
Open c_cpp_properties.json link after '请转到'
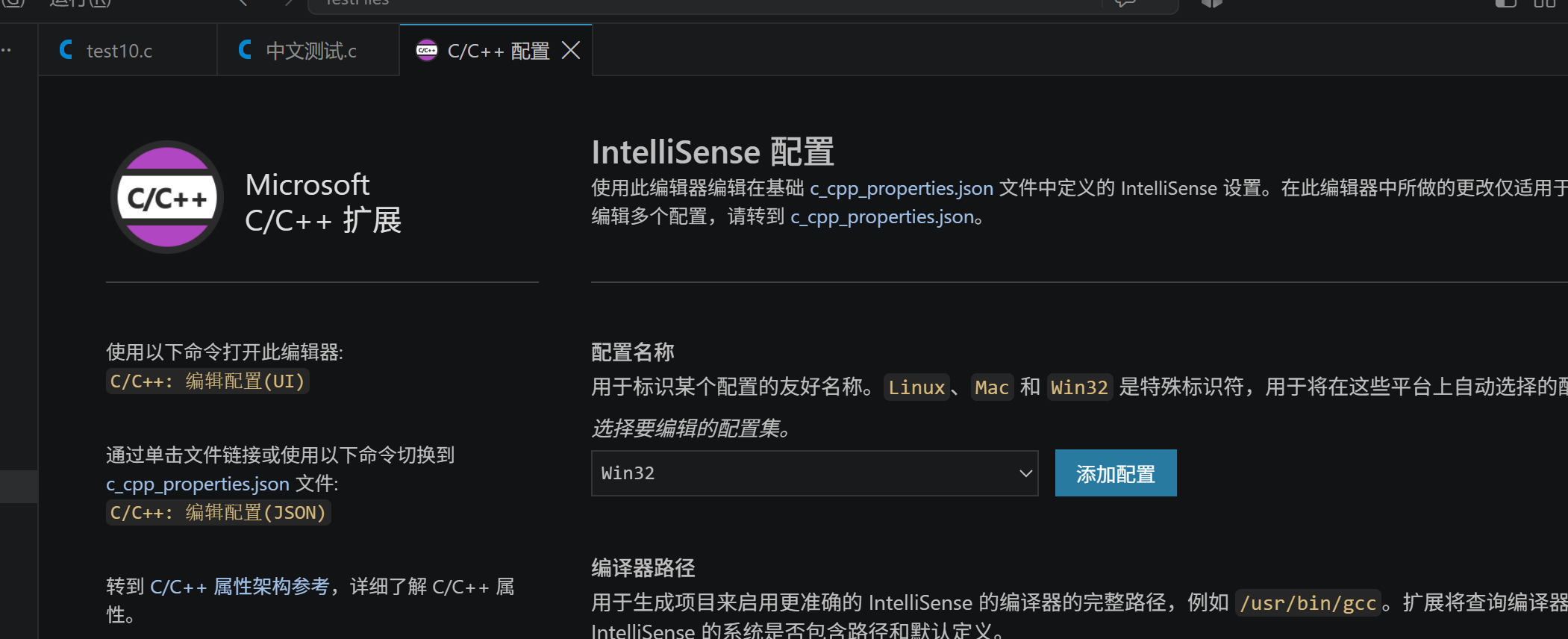(x=882, y=217)
